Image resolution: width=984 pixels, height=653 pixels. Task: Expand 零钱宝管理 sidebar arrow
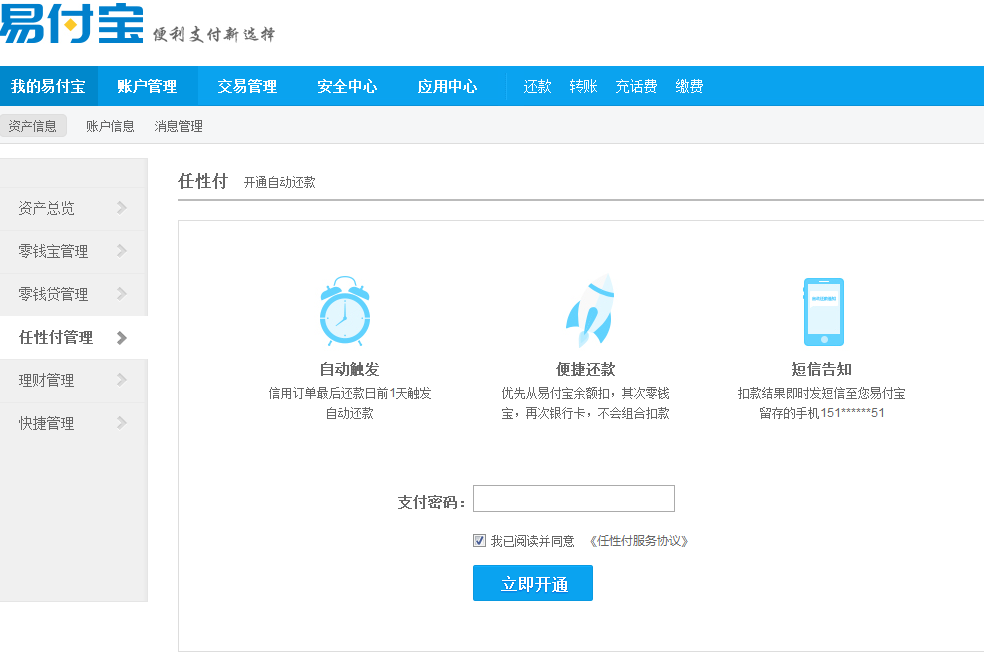point(122,251)
